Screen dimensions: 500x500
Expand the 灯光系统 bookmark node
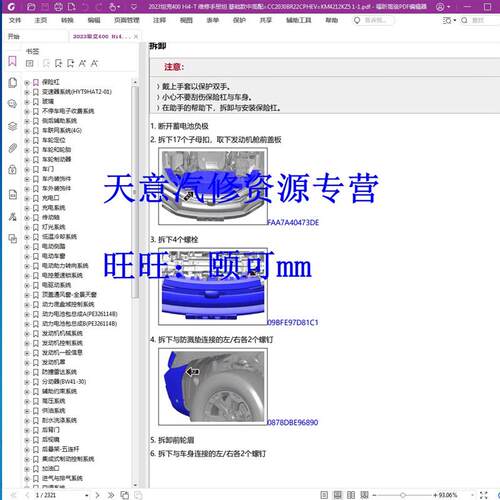(27, 228)
